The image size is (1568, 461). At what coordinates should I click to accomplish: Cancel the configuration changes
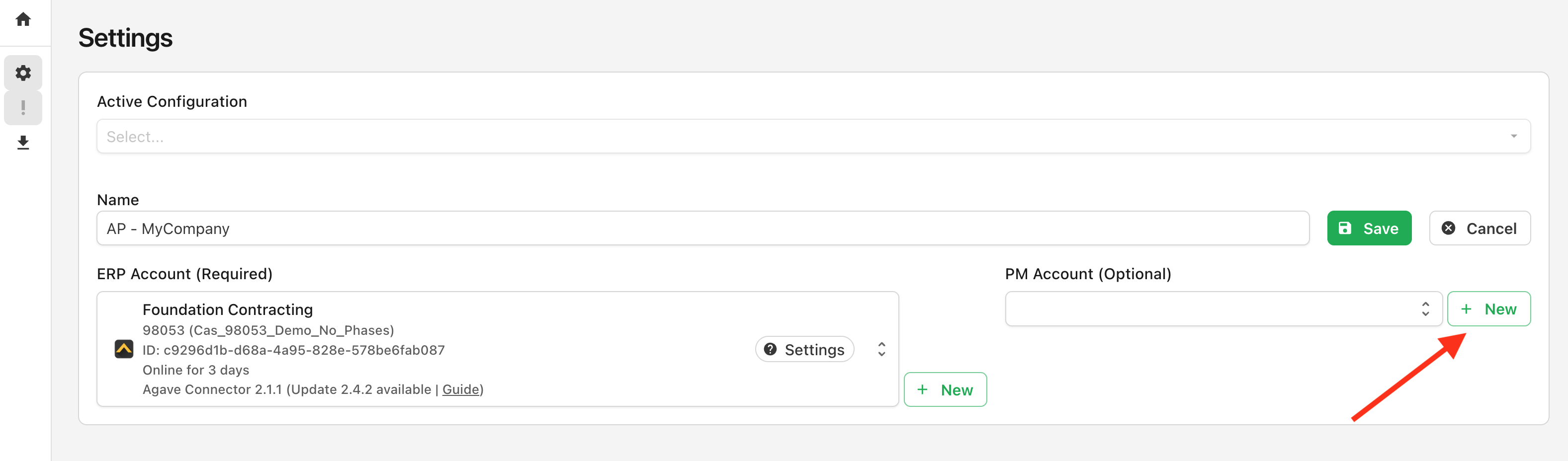(1479, 228)
